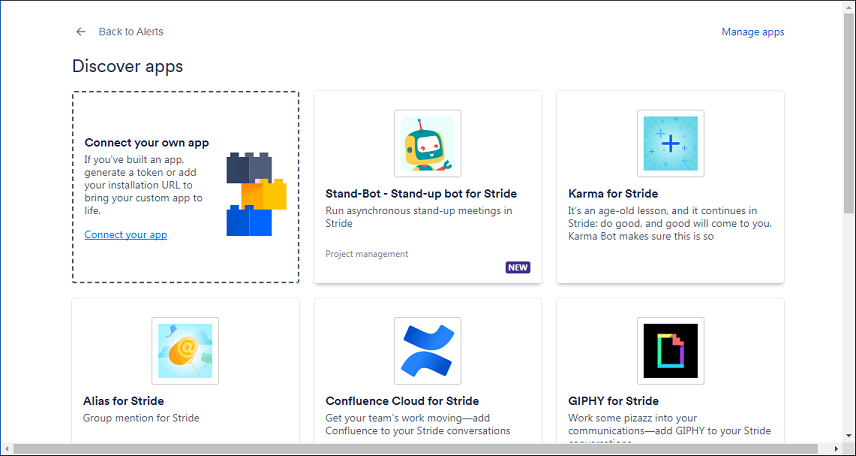856x456 pixels.
Task: Click the Alias for Stride balloon icon
Action: (x=185, y=351)
